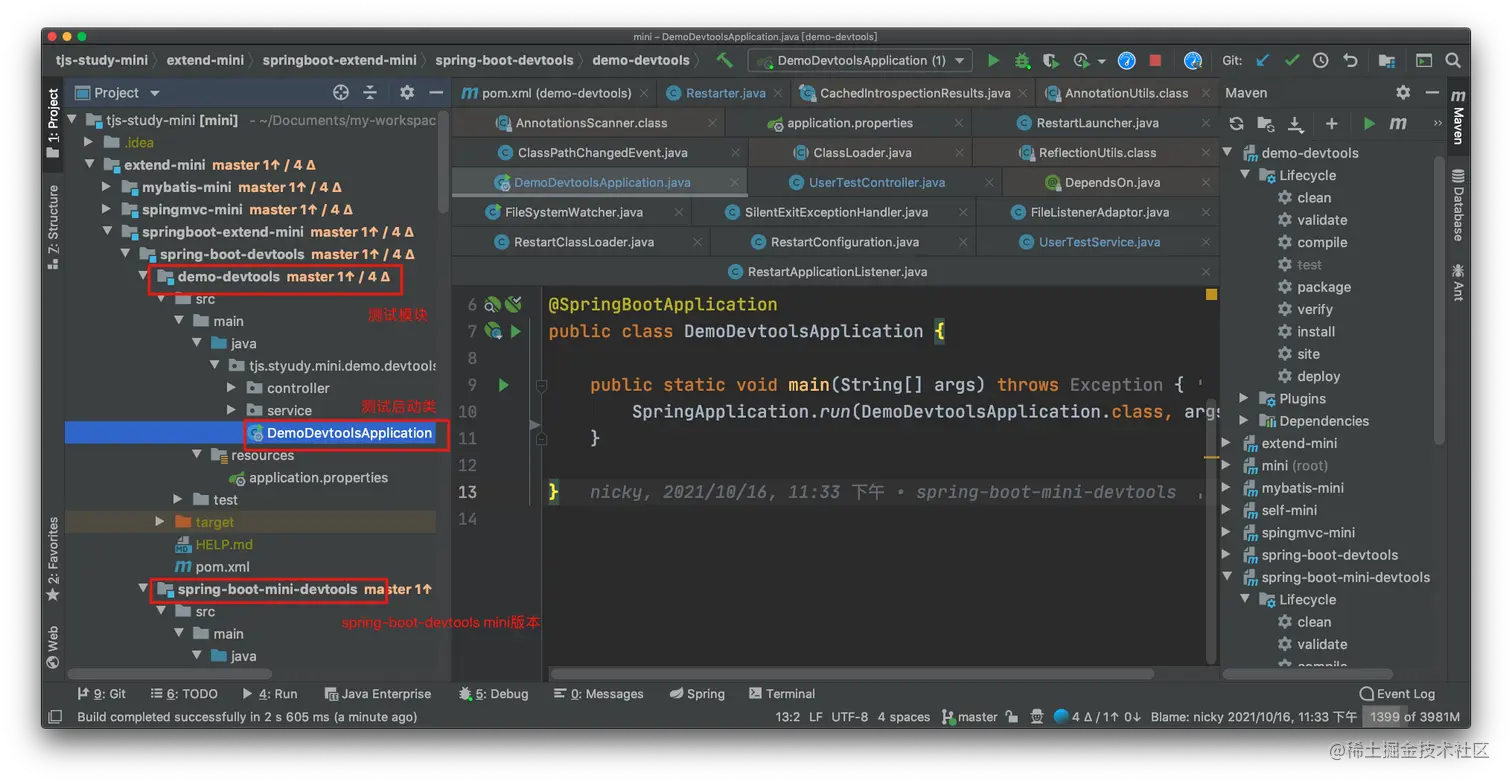Screen dimensions: 1512x783
Task: Commit changes with green checkmark
Action: 1291,61
